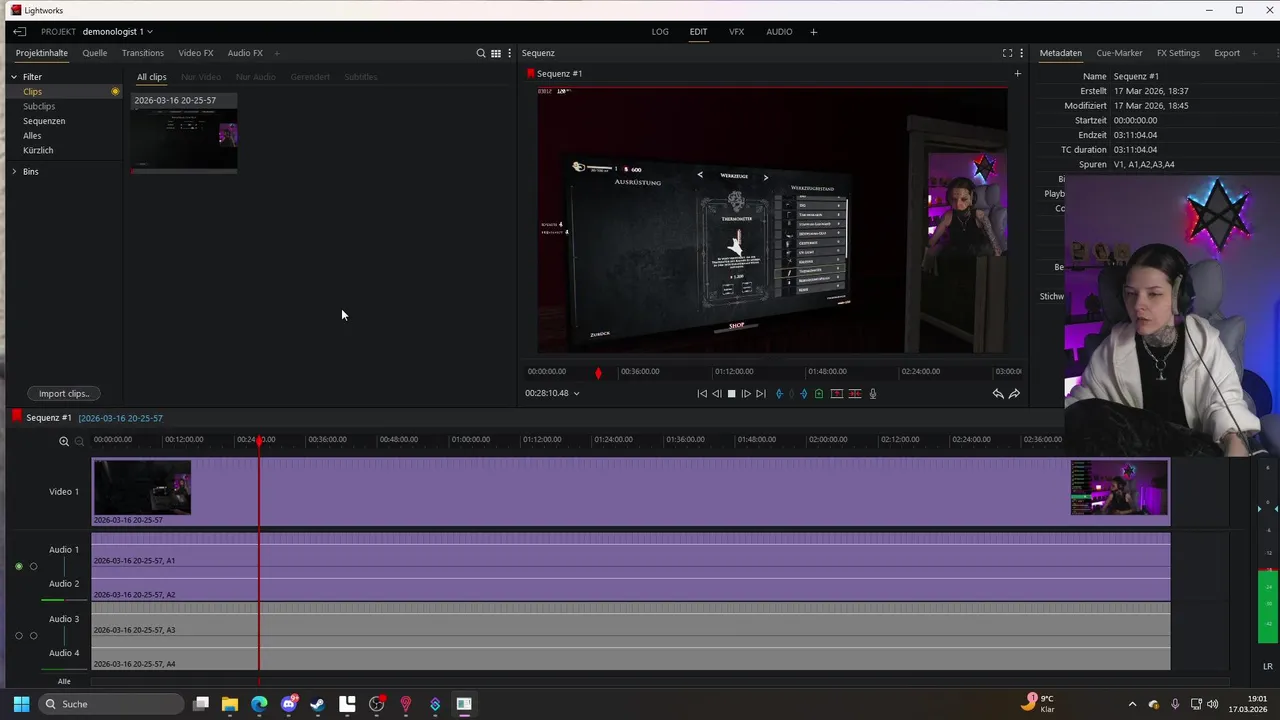Viewport: 1280px width, 720px height.
Task: Redo the last edit
Action: click(x=1014, y=394)
